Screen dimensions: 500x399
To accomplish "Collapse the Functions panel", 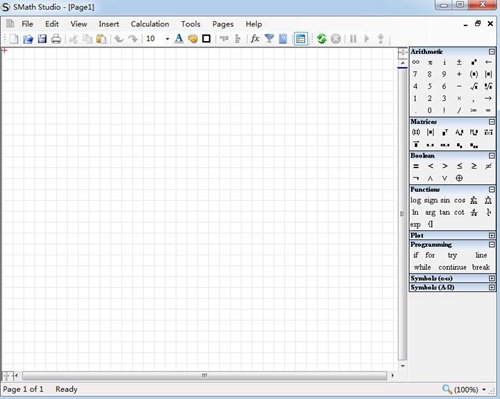I will (x=492, y=189).
